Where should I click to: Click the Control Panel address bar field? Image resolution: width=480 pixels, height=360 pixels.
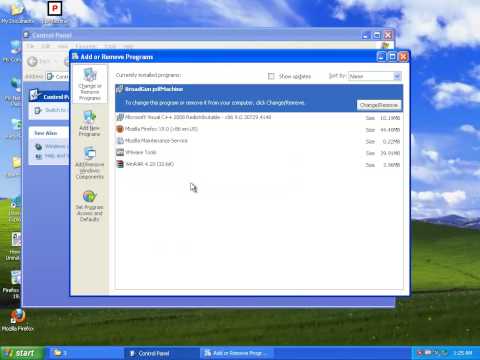point(57,76)
